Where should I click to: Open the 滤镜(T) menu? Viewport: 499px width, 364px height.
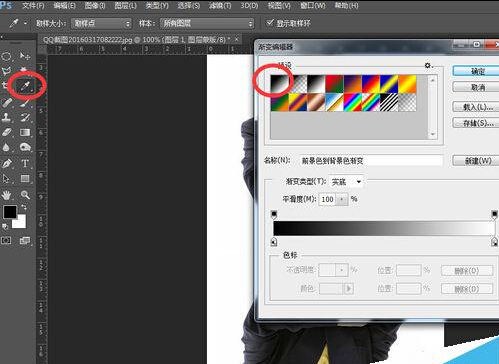click(x=220, y=6)
